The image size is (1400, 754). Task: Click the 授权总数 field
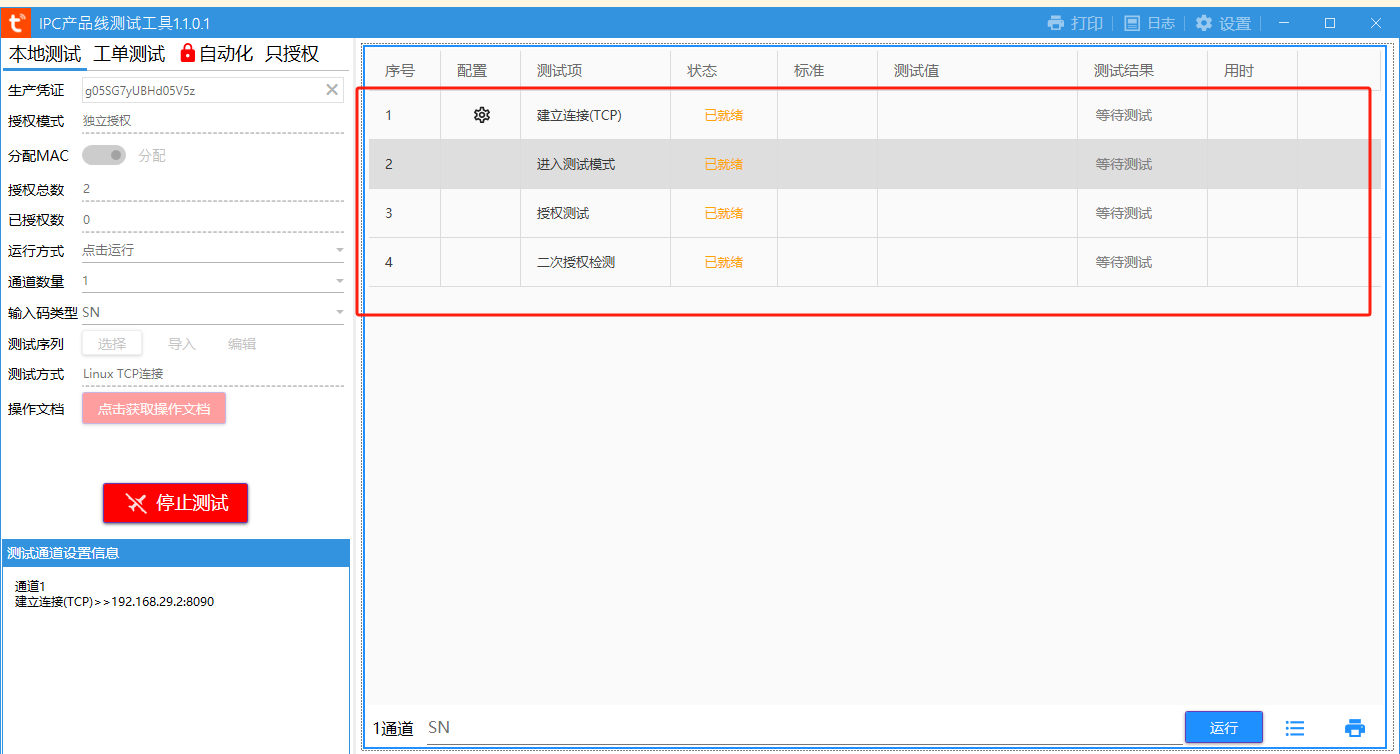(213, 189)
